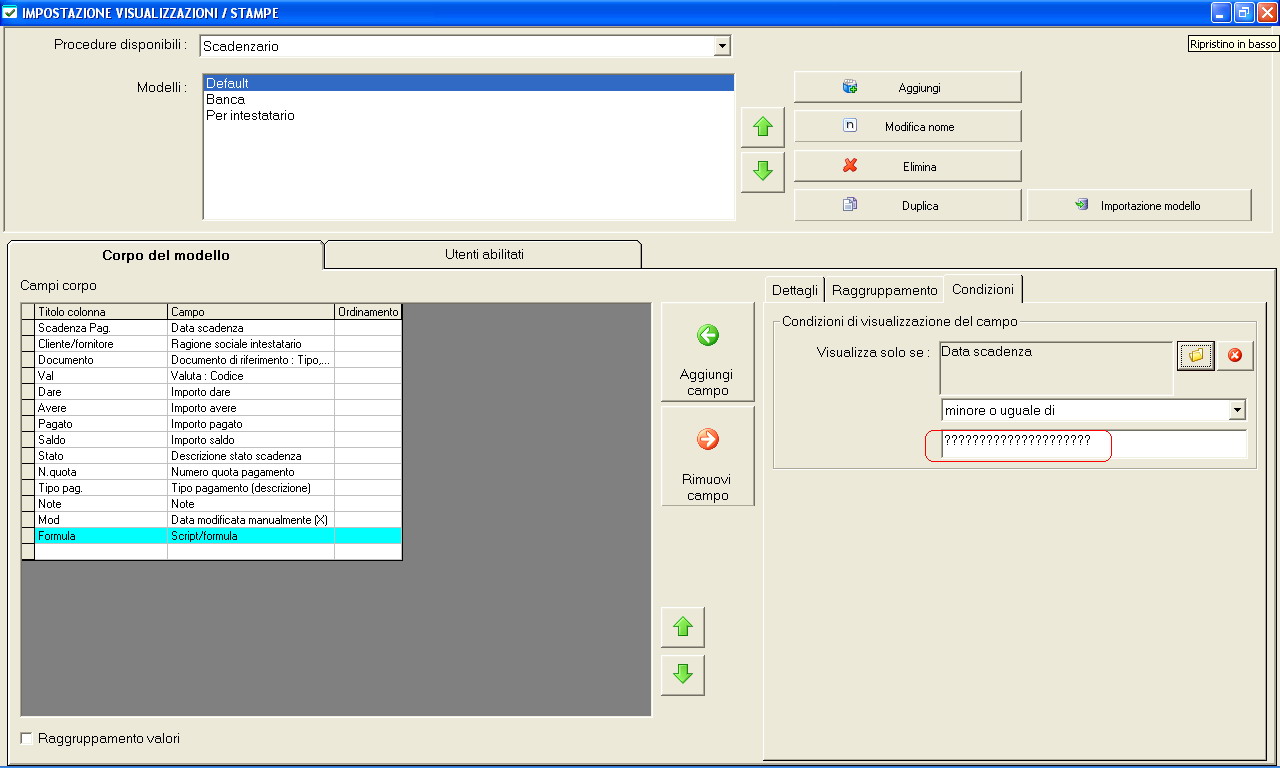This screenshot has width=1280, height=768.
Task: Click the 'Descrizione stato scadenza' cell
Action: tap(251, 456)
